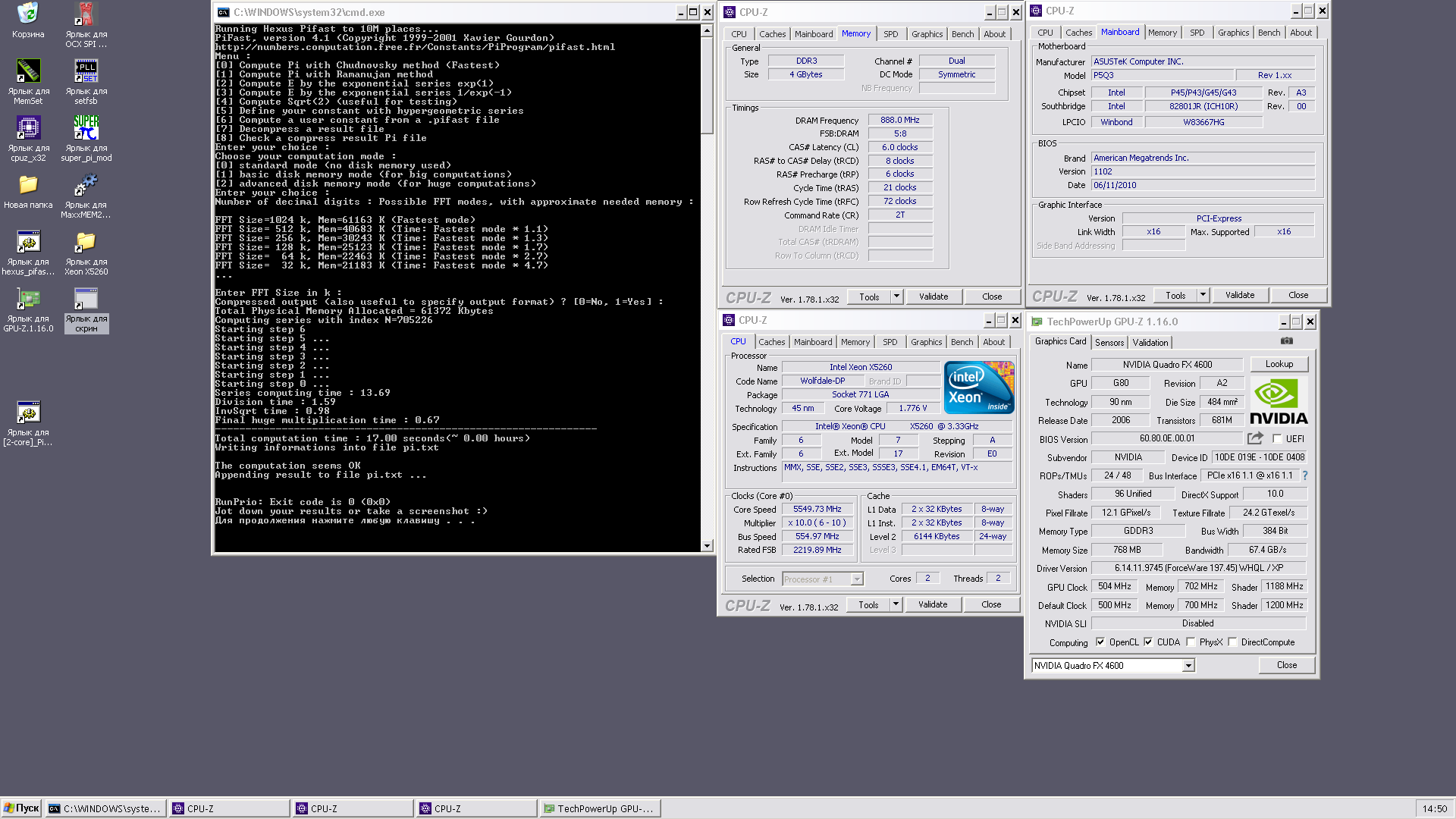Open the Xeon X5260 folder shortcut

click(x=86, y=241)
